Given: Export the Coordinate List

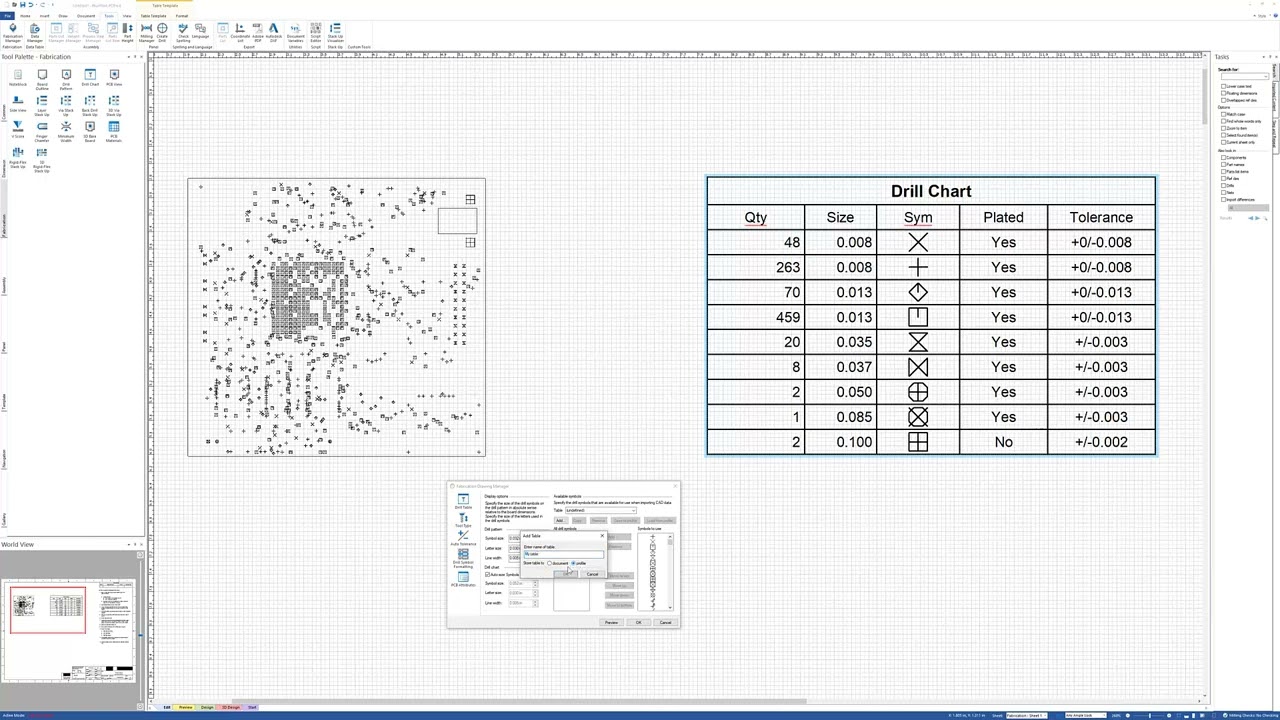Looking at the screenshot, I should tap(240, 34).
